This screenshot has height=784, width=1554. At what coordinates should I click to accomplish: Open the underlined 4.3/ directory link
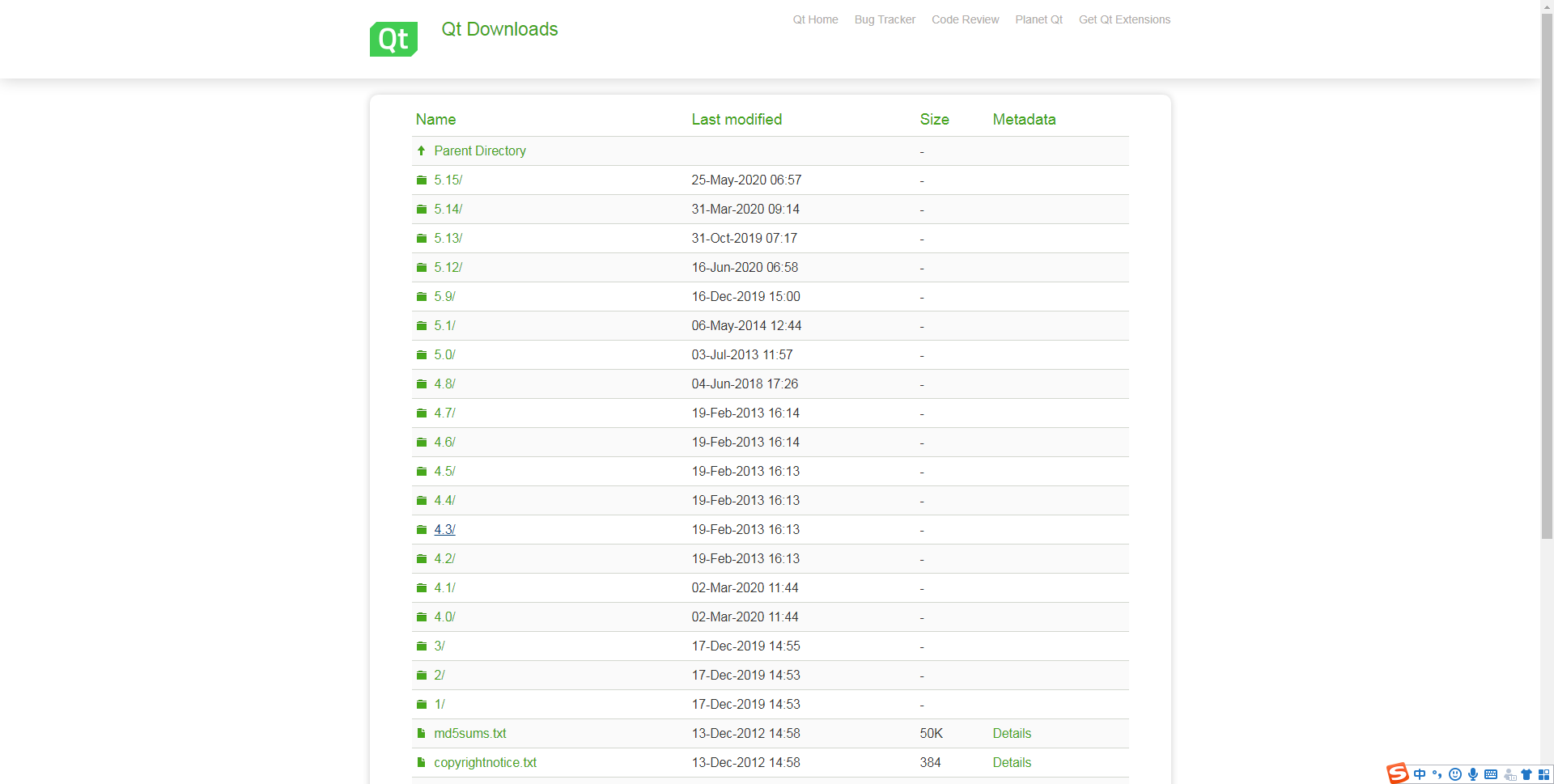[444, 529]
